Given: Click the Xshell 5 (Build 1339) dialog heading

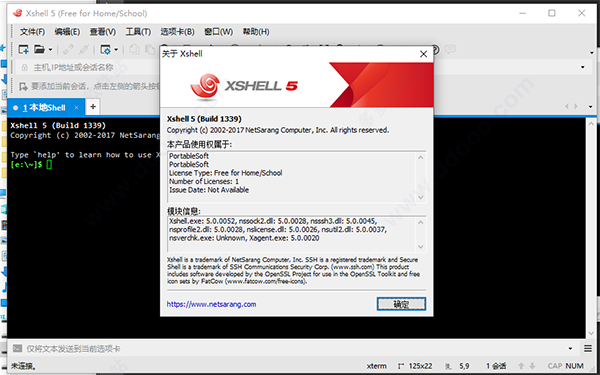Looking at the screenshot, I should tap(204, 119).
